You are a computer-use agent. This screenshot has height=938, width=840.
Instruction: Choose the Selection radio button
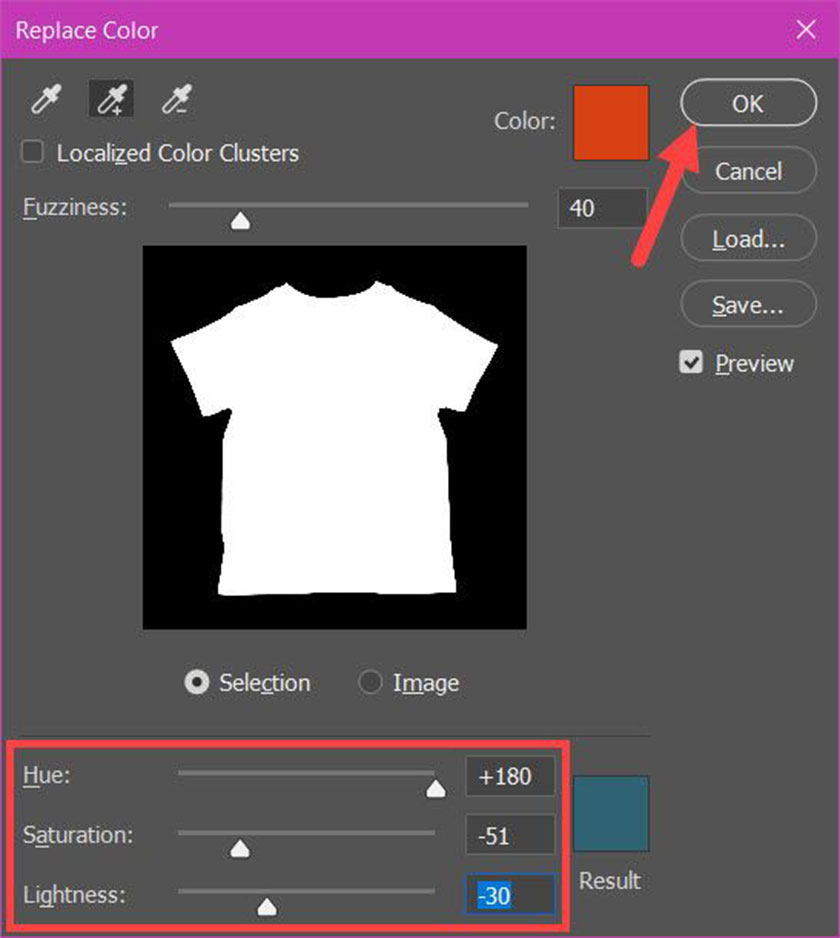click(197, 683)
